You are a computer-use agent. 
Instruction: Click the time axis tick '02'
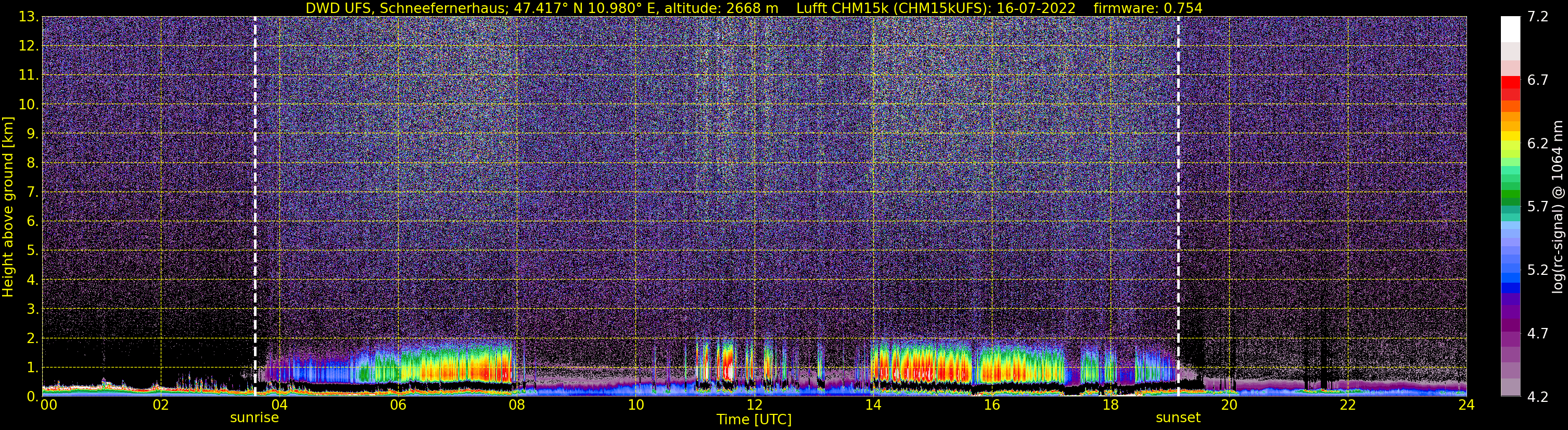pos(161,406)
